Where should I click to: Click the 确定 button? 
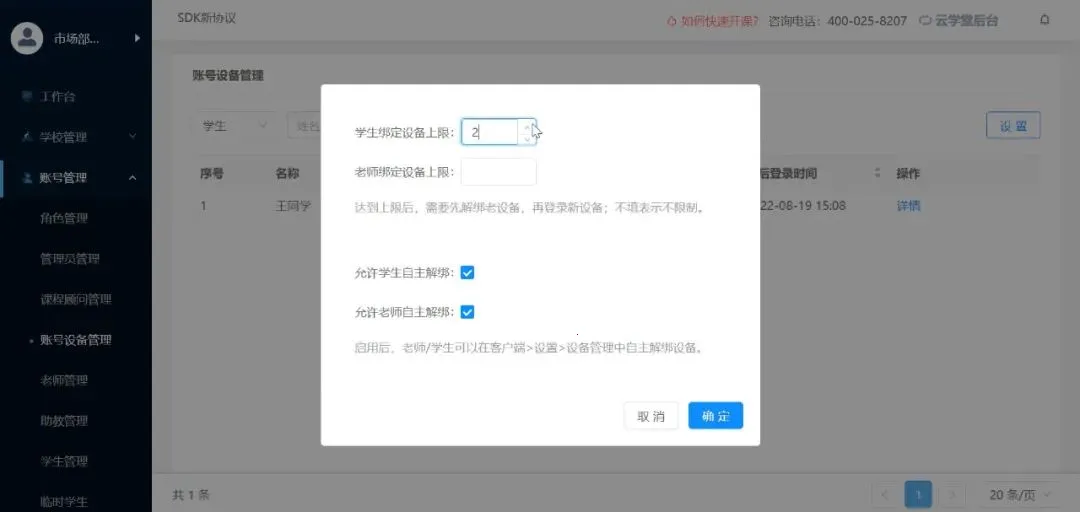click(715, 416)
